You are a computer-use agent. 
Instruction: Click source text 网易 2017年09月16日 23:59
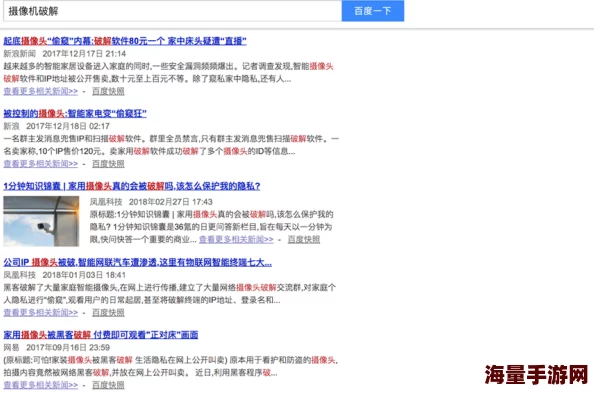[x=56, y=348]
